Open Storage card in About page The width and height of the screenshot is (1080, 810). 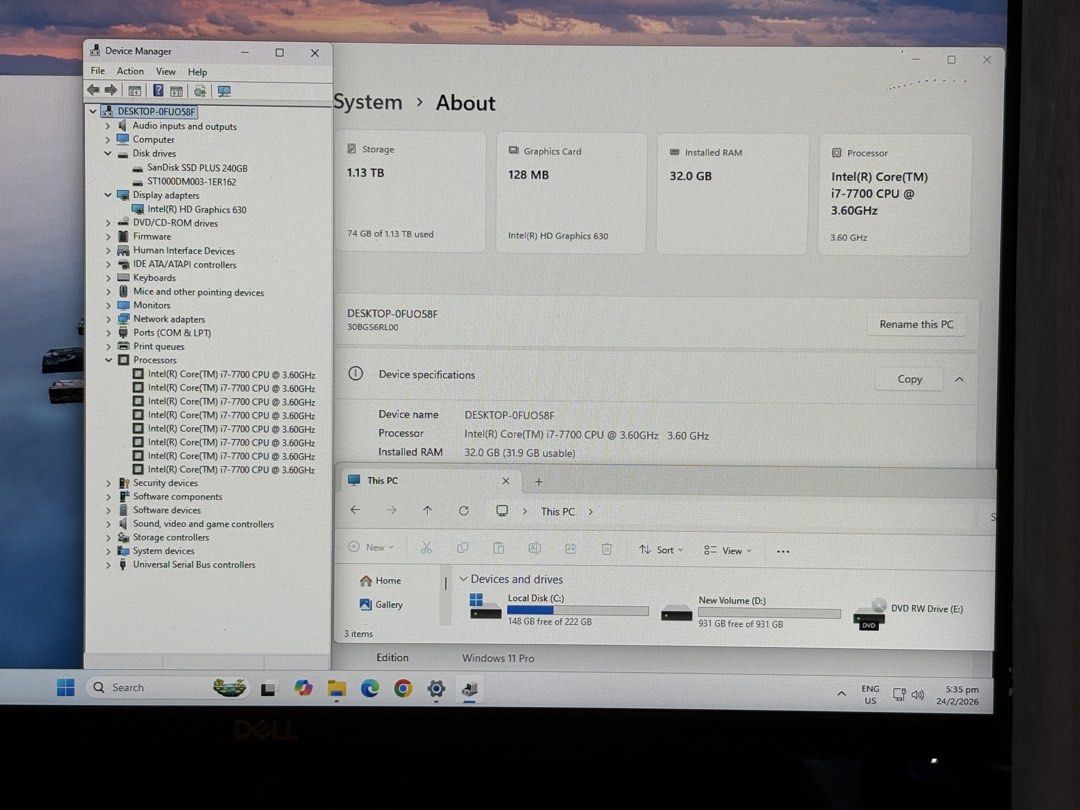410,191
